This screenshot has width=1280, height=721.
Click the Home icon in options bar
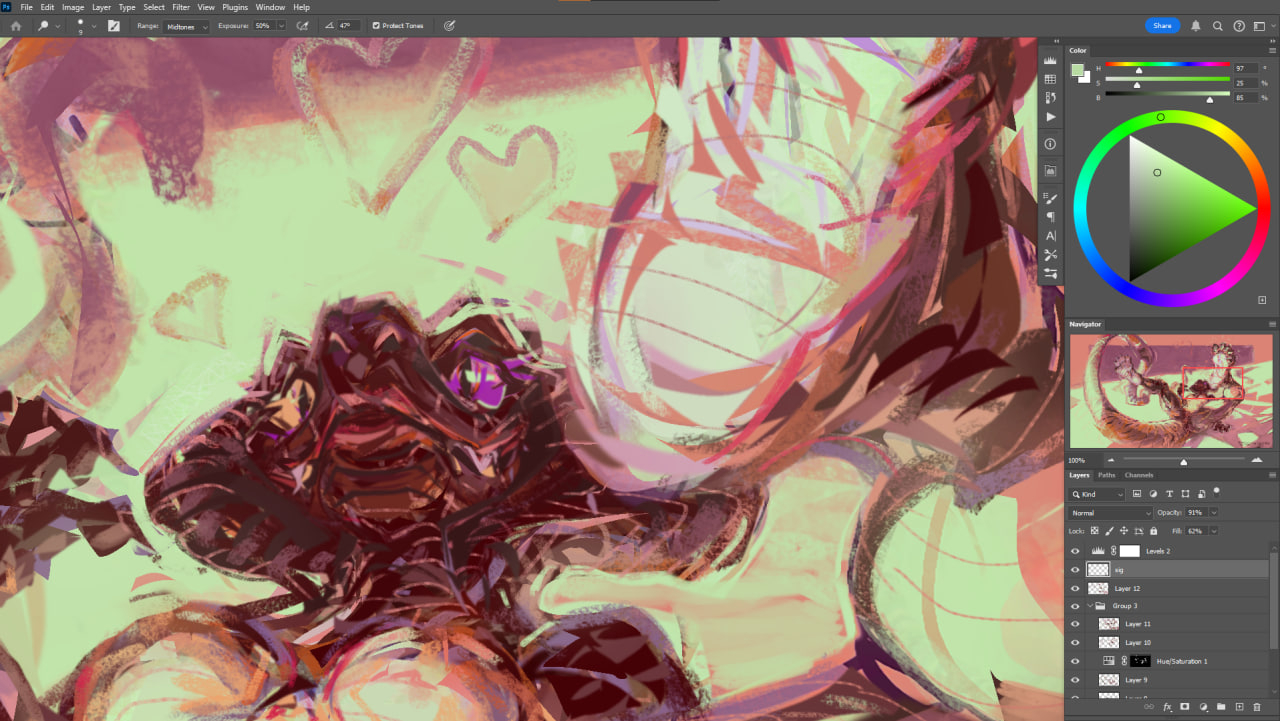(x=15, y=26)
